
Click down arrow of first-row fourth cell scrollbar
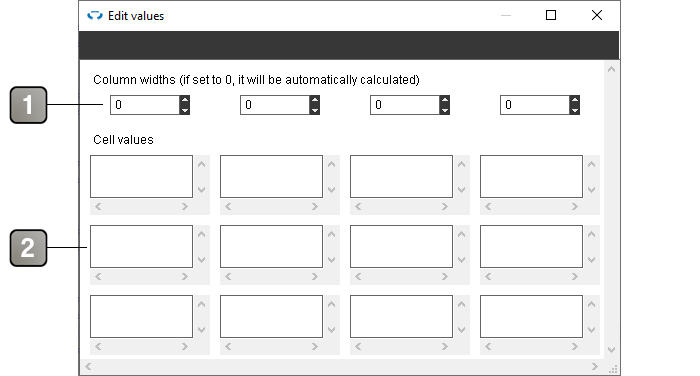tap(592, 190)
